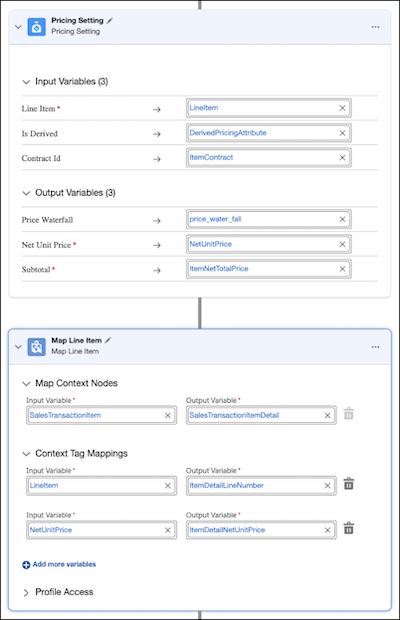400x620 pixels.
Task: Clear the price_water_fall output value
Action: click(342, 219)
